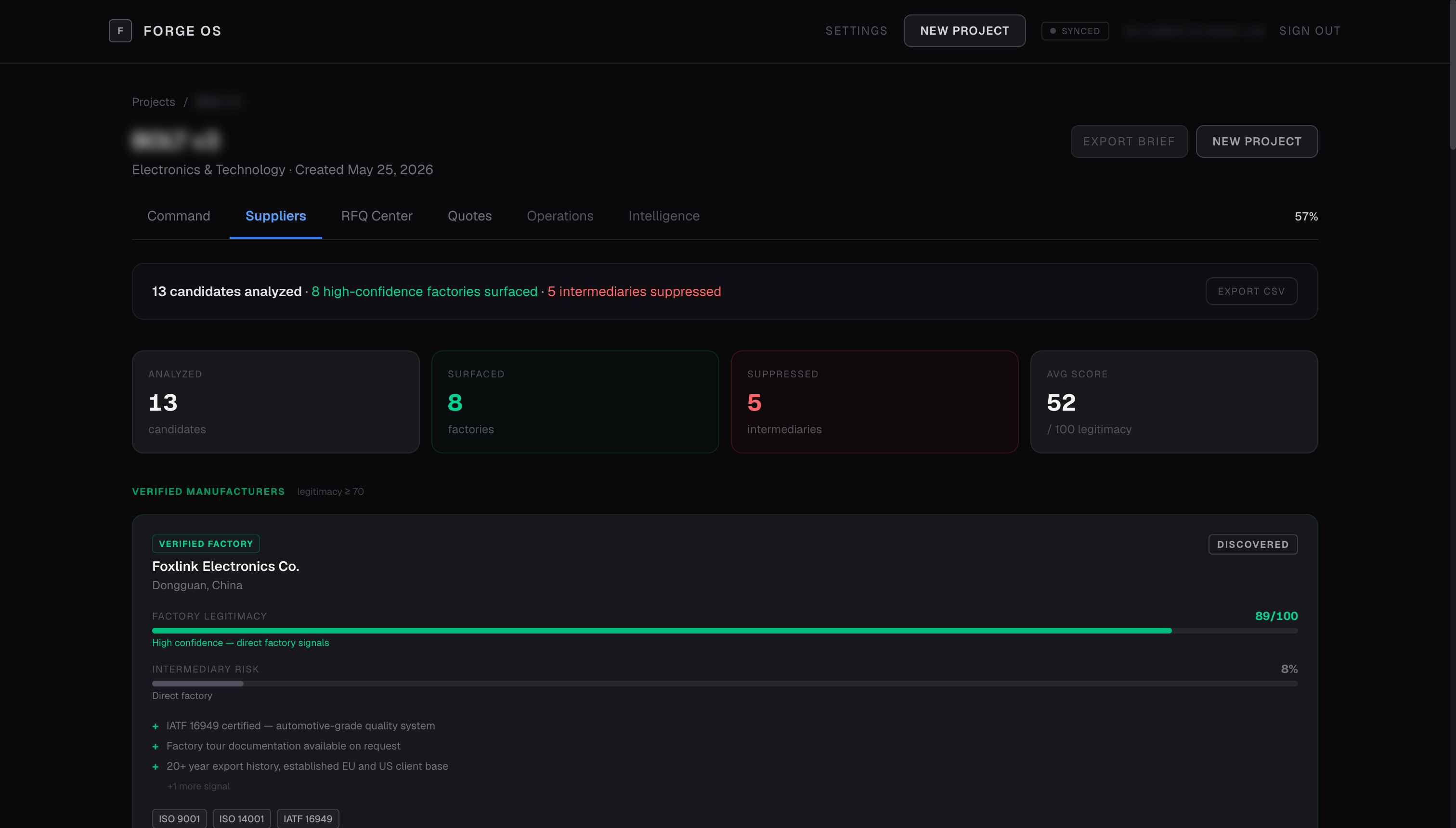
Task: Click the Verified Factory badge on Foxlink
Action: [x=205, y=543]
